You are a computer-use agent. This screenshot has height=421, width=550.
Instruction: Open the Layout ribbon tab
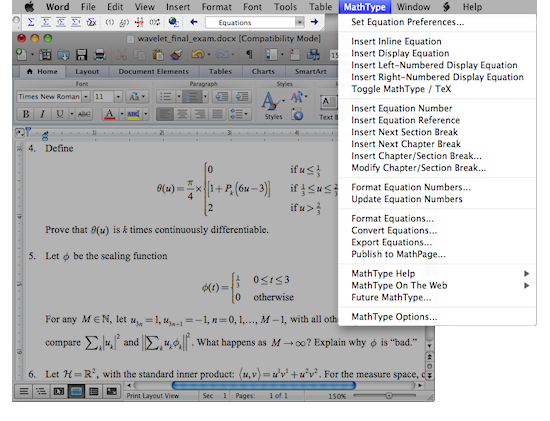coord(87,72)
